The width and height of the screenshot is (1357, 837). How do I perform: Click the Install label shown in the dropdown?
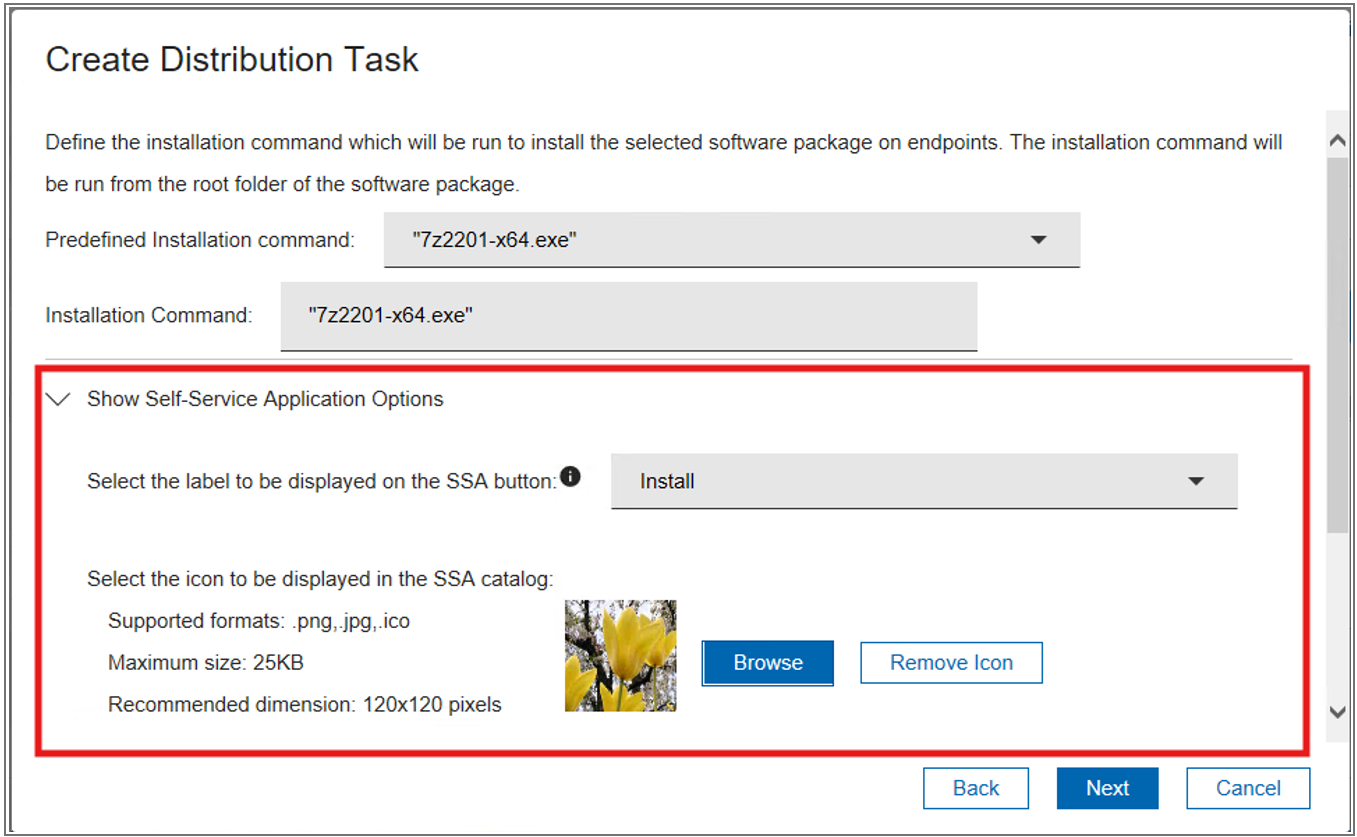click(666, 481)
